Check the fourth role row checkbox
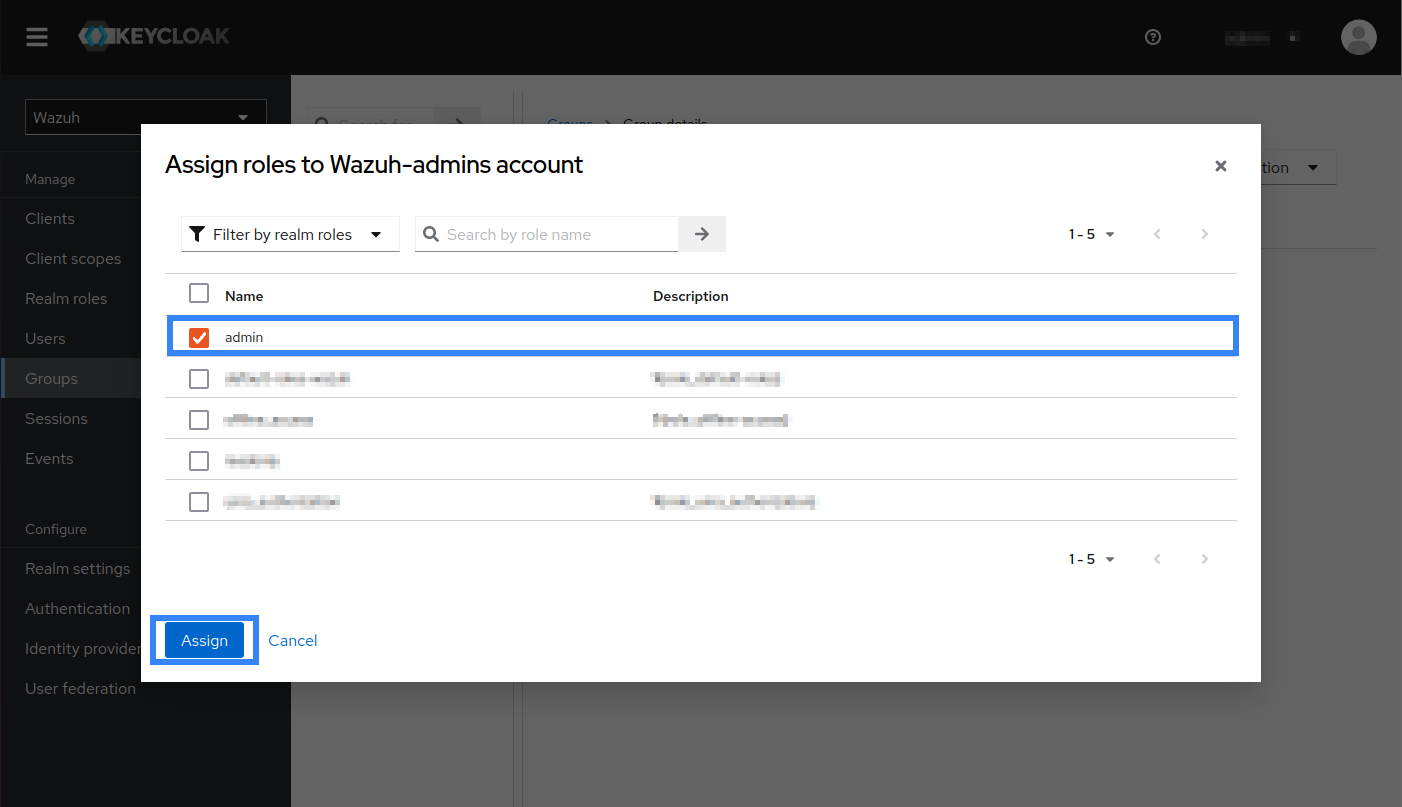 pyautogui.click(x=199, y=461)
